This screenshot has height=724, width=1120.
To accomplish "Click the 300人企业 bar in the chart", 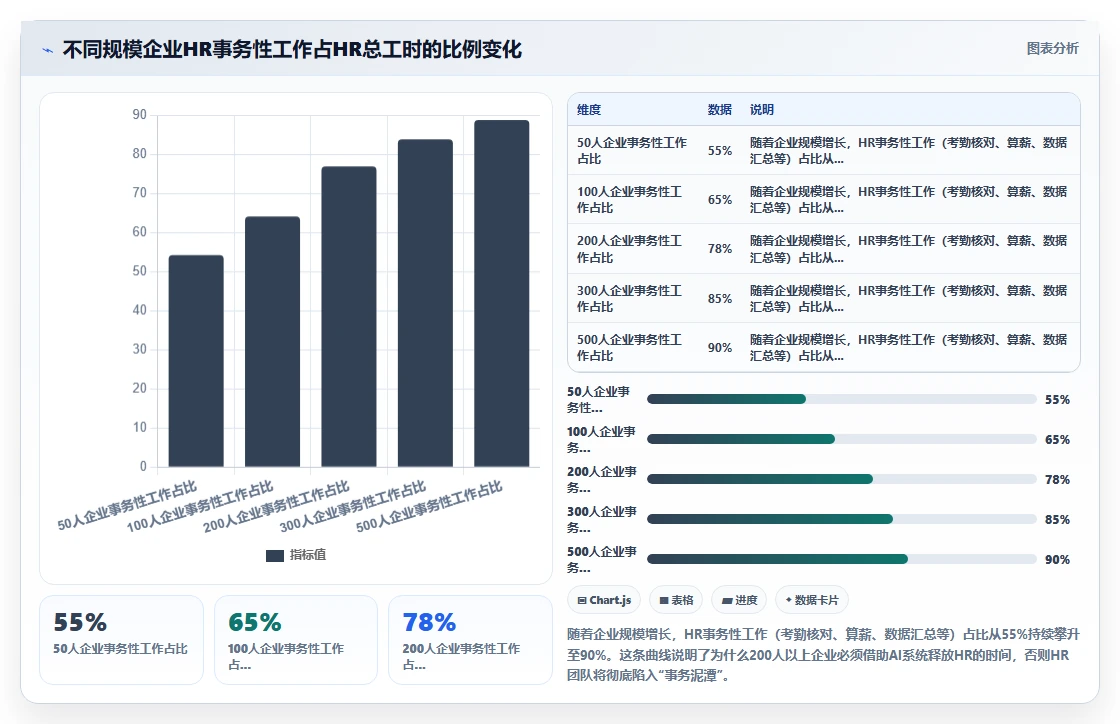I will 425,303.
